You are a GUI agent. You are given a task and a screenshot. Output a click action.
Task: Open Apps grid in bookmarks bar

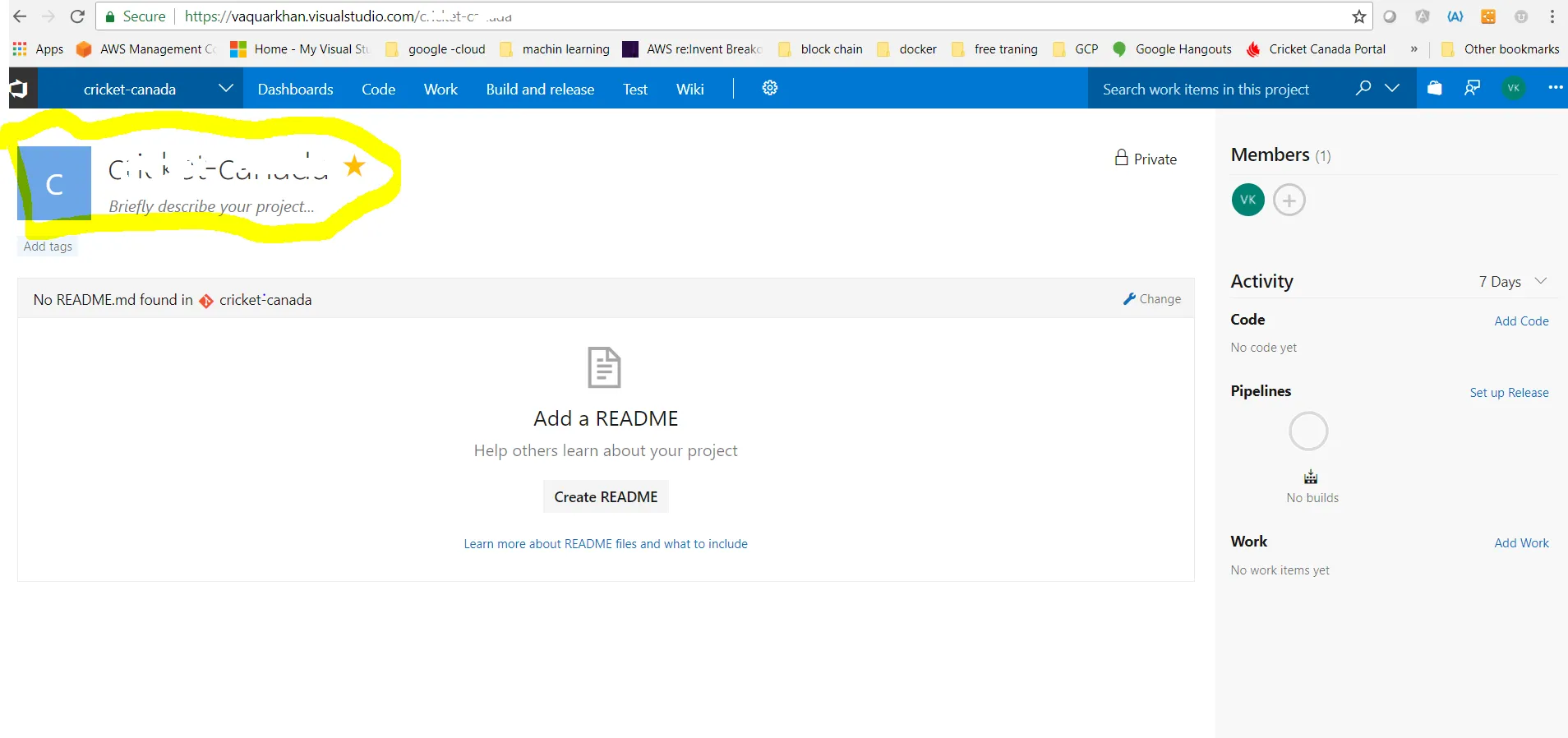38,49
